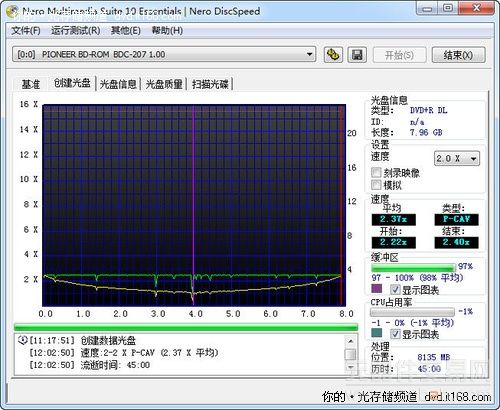Minimize the Nero DiscSpeed window

[427, 9]
